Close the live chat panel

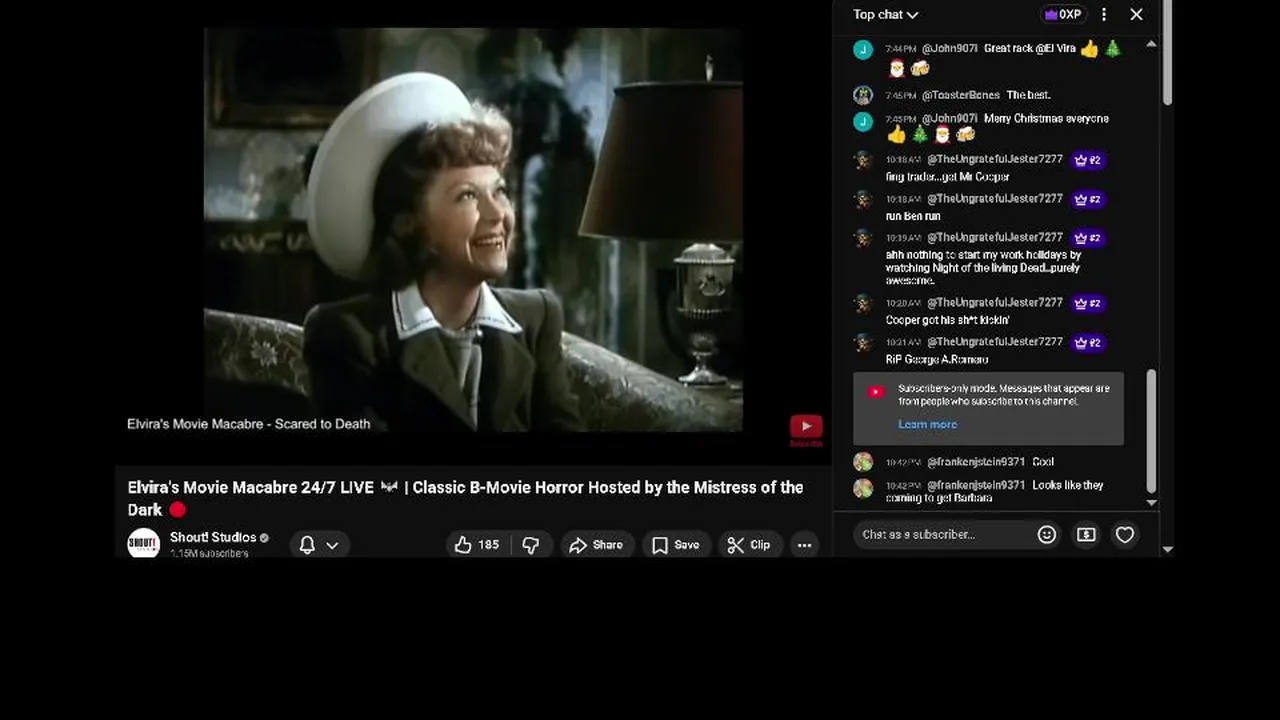point(1136,14)
